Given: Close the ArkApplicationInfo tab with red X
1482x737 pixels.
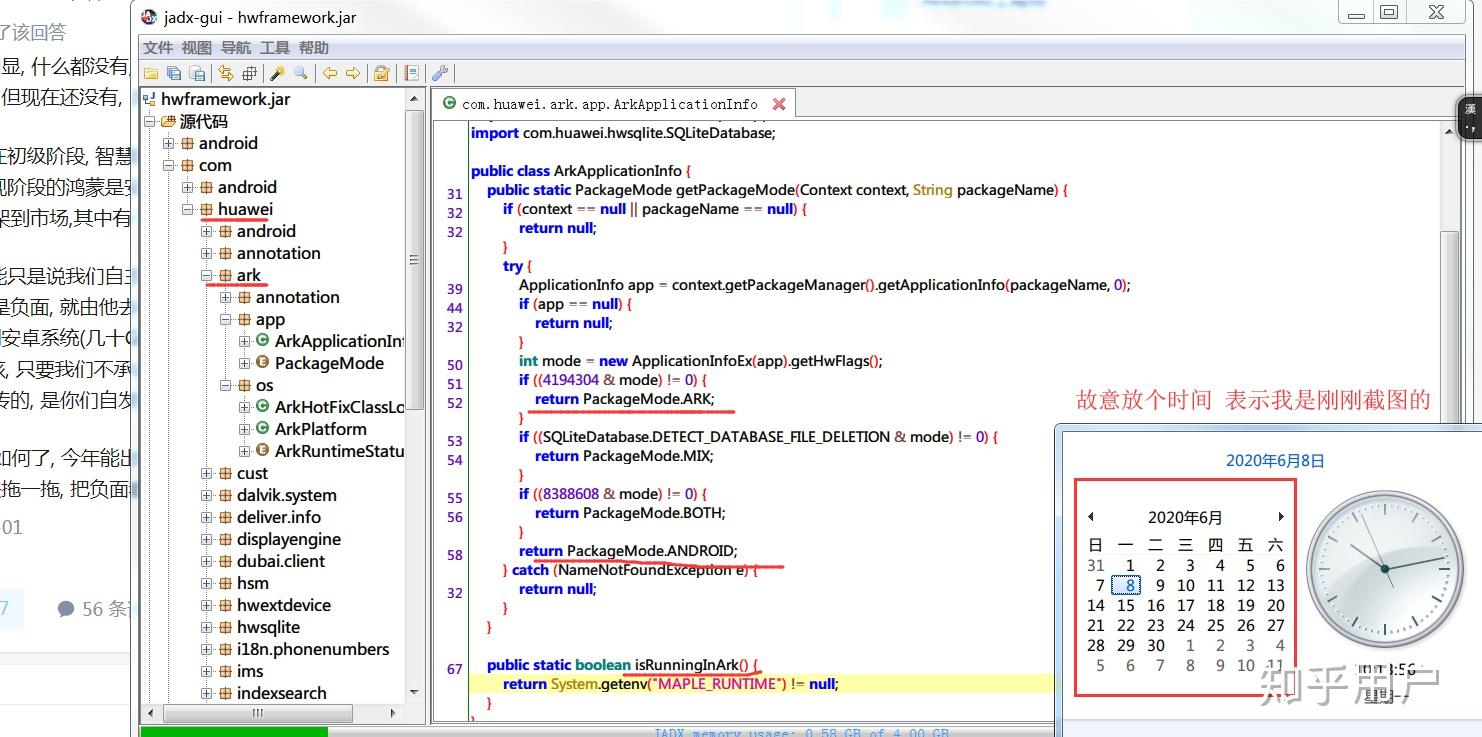Looking at the screenshot, I should [779, 103].
